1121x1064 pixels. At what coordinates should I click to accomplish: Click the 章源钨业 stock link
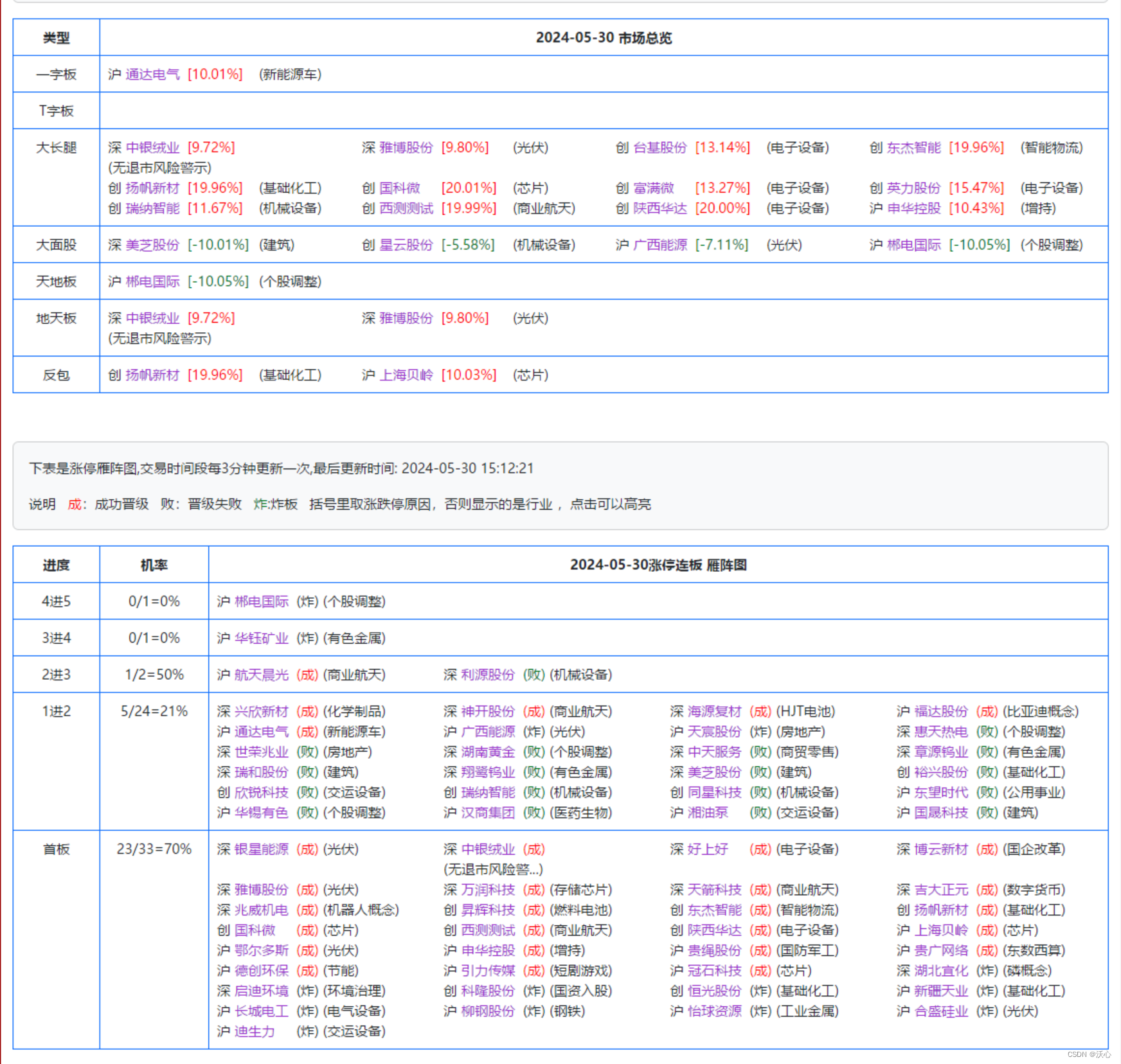941,752
